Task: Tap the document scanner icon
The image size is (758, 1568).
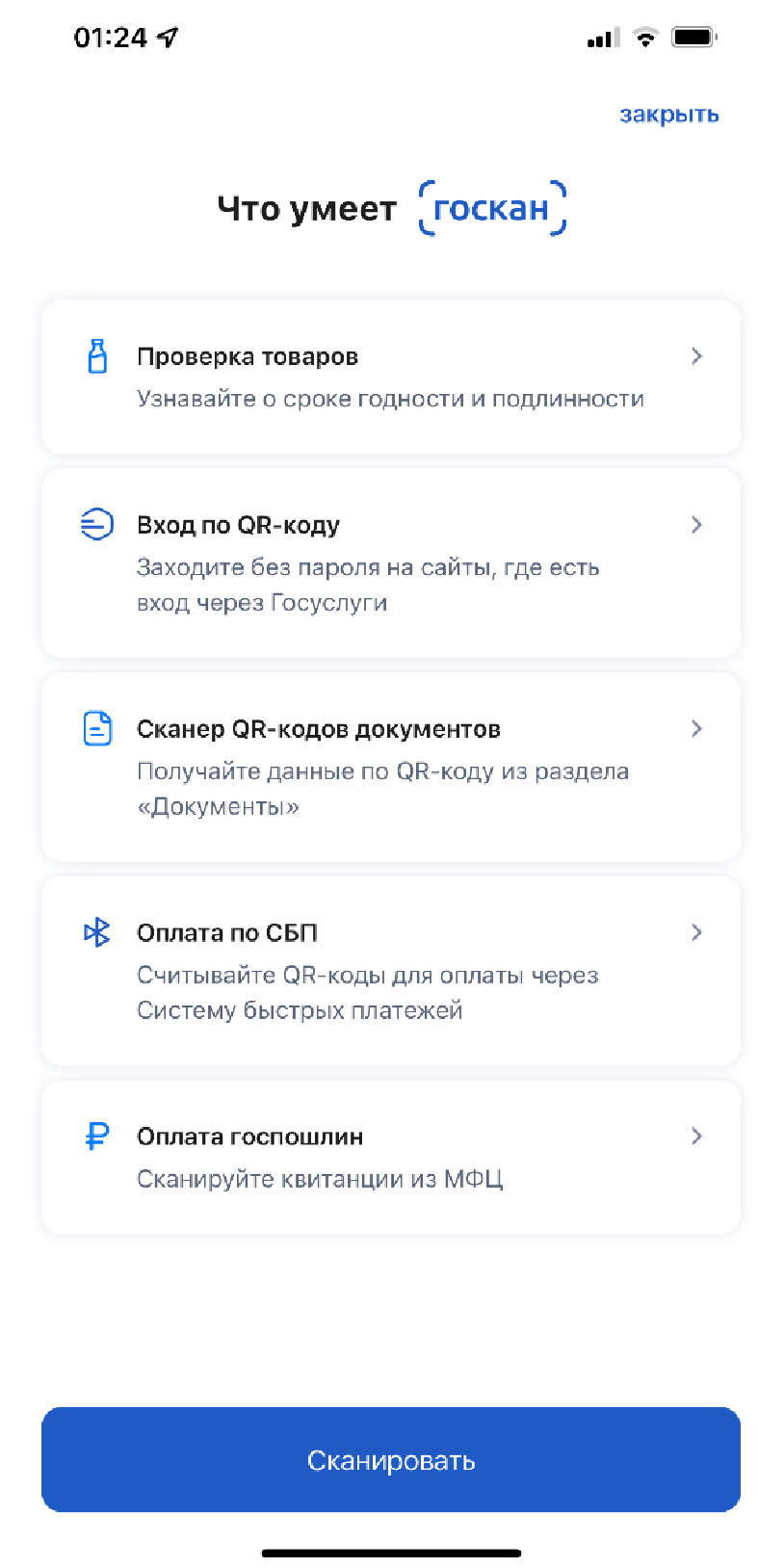Action: coord(97,729)
